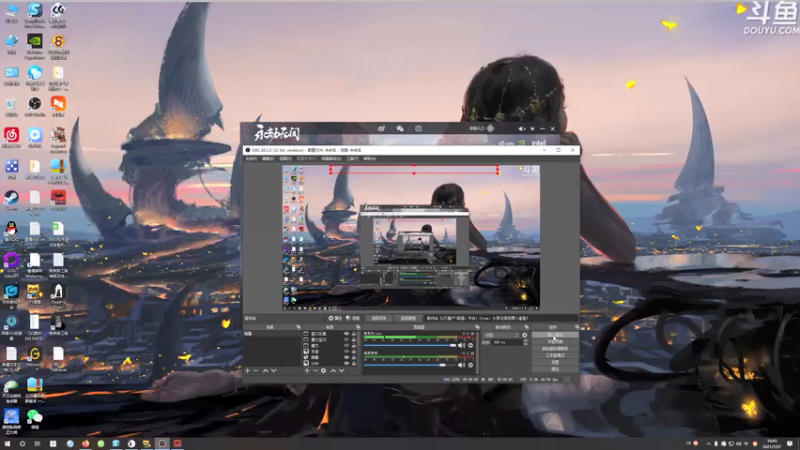Adjust the transition duration stepper arrows

tap(526, 342)
